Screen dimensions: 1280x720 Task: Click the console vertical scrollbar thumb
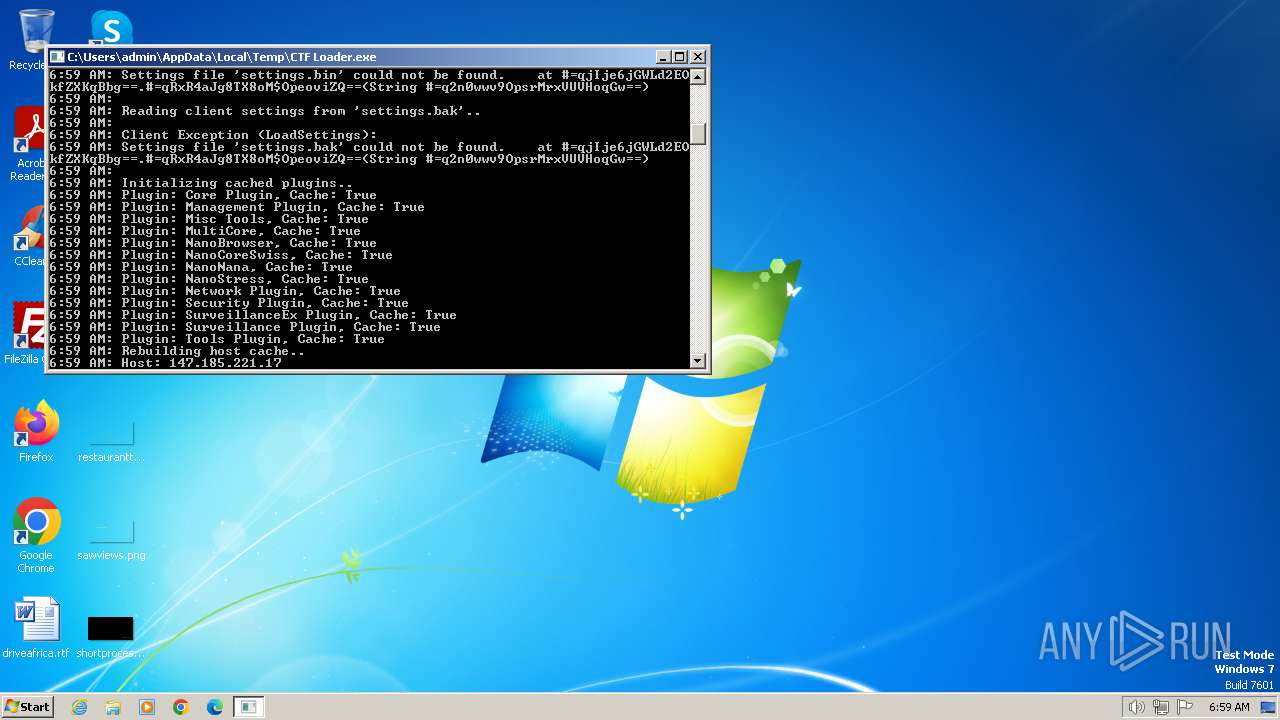point(698,133)
